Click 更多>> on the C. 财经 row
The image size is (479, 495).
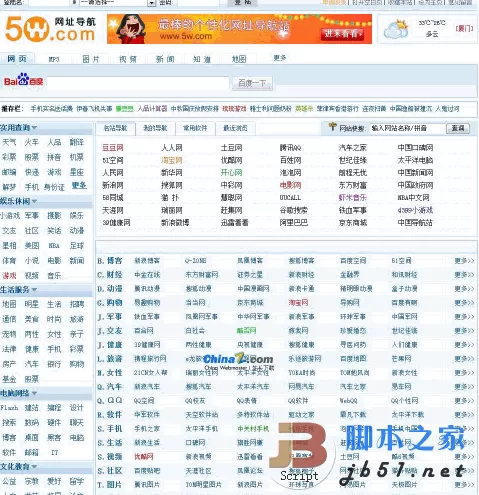pyautogui.click(x=464, y=275)
